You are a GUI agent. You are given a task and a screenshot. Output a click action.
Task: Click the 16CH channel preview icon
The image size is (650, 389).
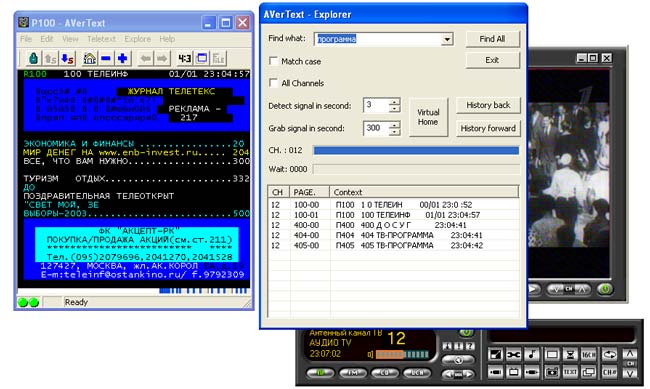[589, 355]
